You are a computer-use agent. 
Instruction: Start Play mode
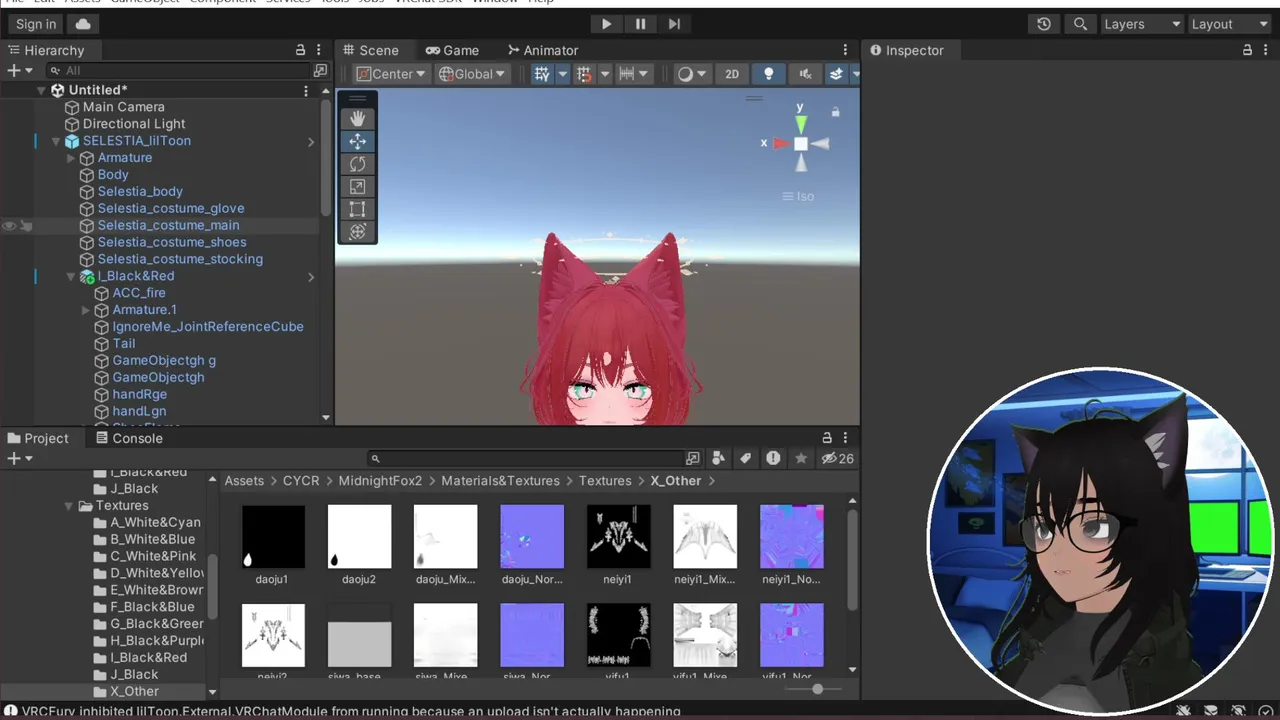tap(606, 24)
